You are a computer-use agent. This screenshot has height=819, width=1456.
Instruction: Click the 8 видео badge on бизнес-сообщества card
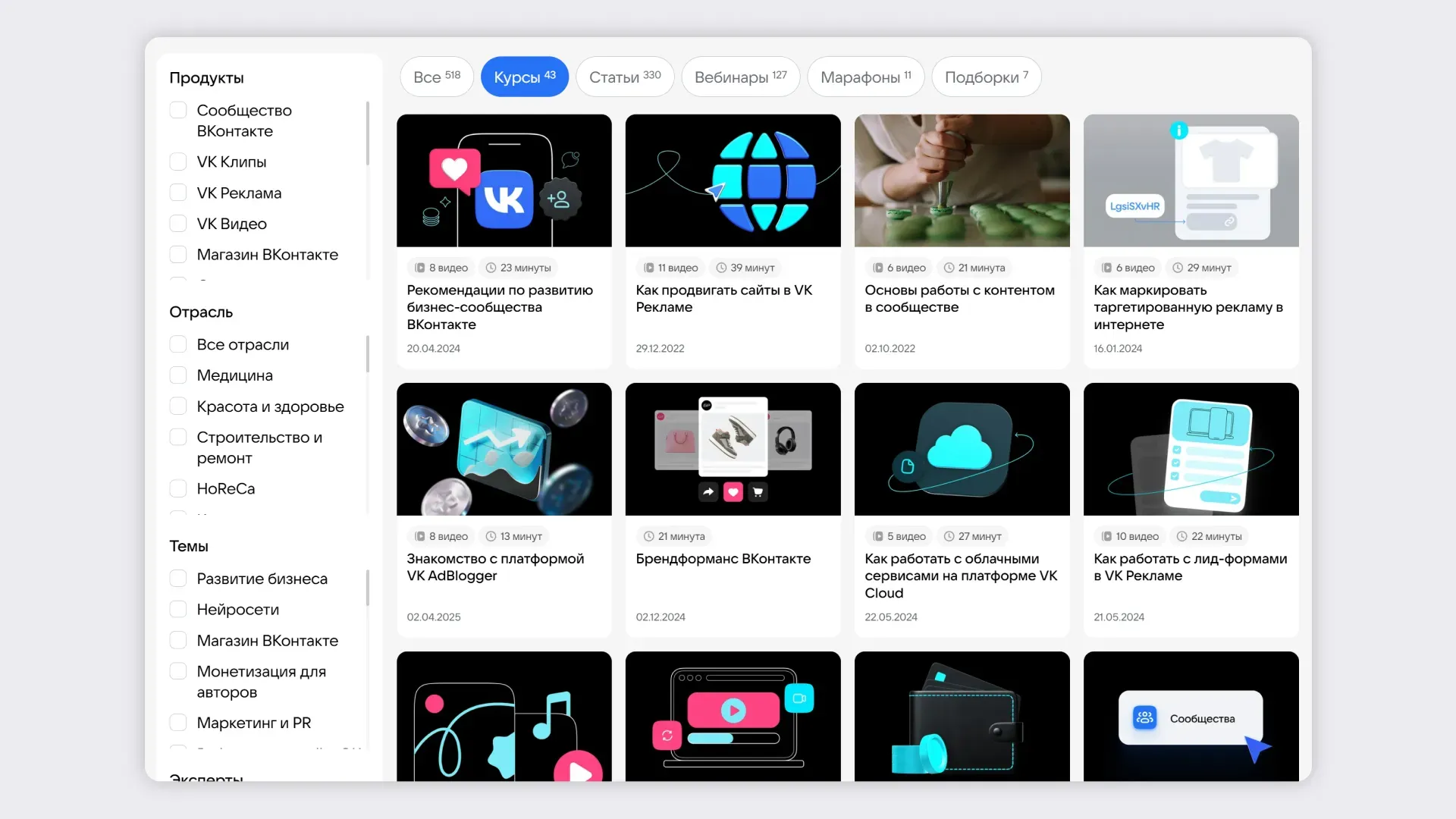pos(441,268)
